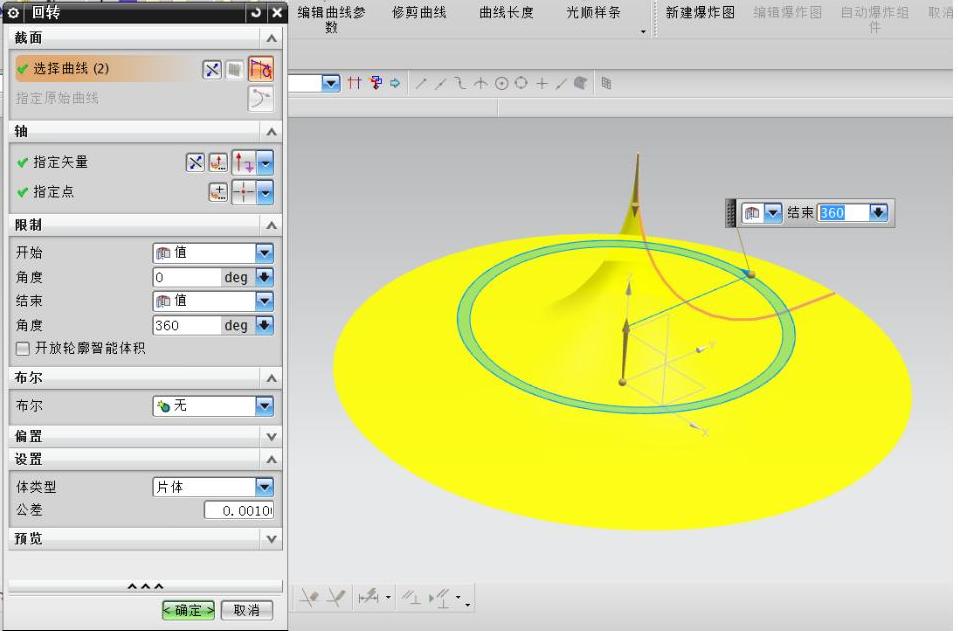Enable the quadrant point snap icon
This screenshot has width=959, height=631.
521,83
